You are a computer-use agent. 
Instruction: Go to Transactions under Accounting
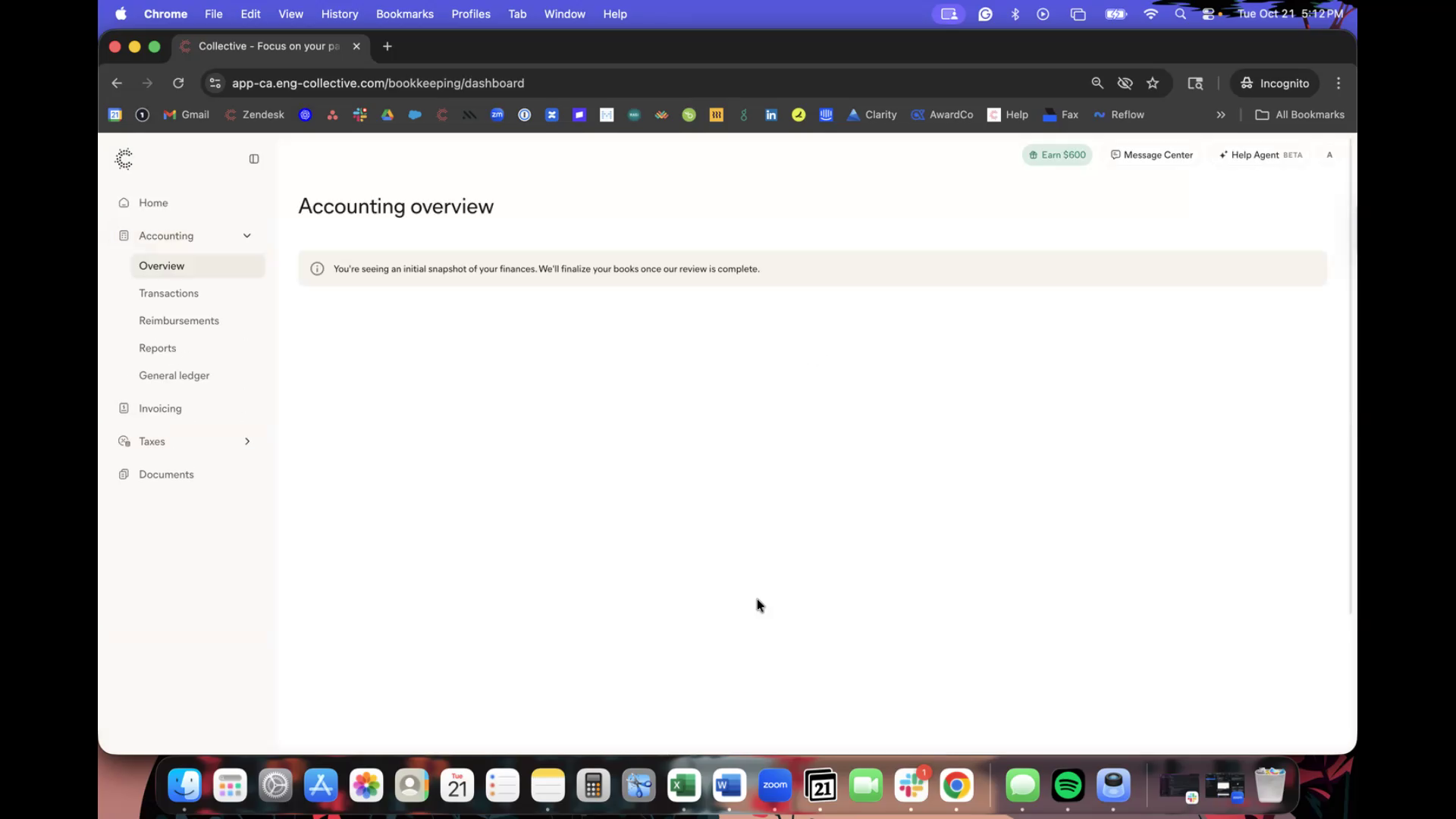point(168,293)
